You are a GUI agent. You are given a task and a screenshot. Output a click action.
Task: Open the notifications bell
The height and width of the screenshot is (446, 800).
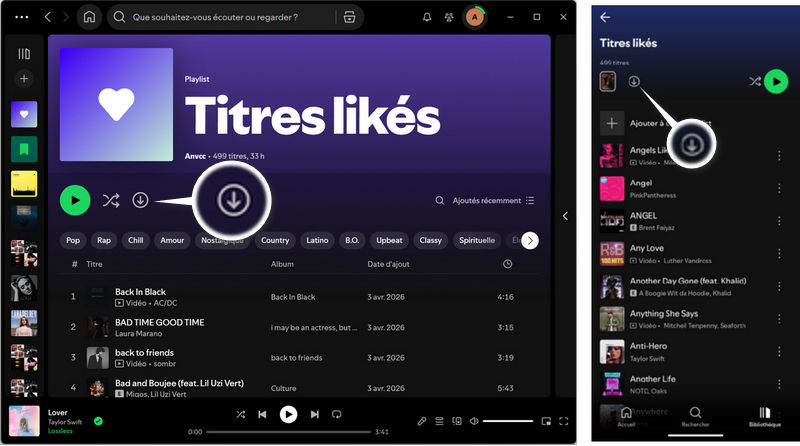pos(427,17)
